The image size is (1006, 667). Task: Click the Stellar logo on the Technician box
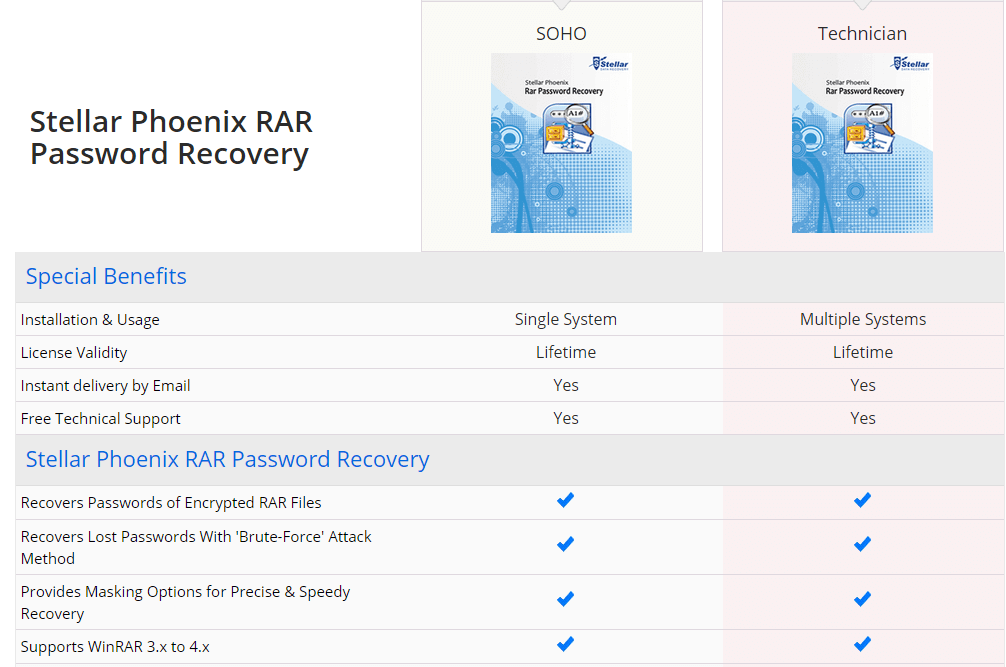click(910, 63)
